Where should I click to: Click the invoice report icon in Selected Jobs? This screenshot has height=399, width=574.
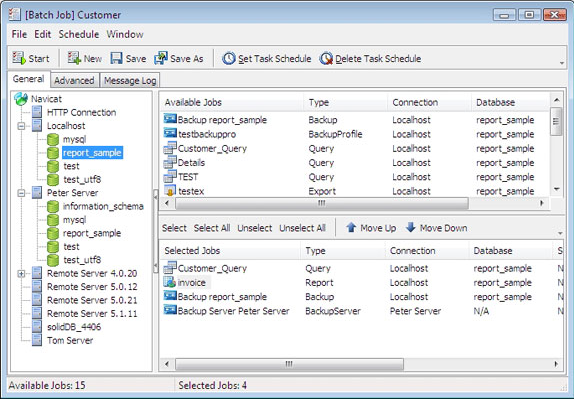pyautogui.click(x=170, y=282)
